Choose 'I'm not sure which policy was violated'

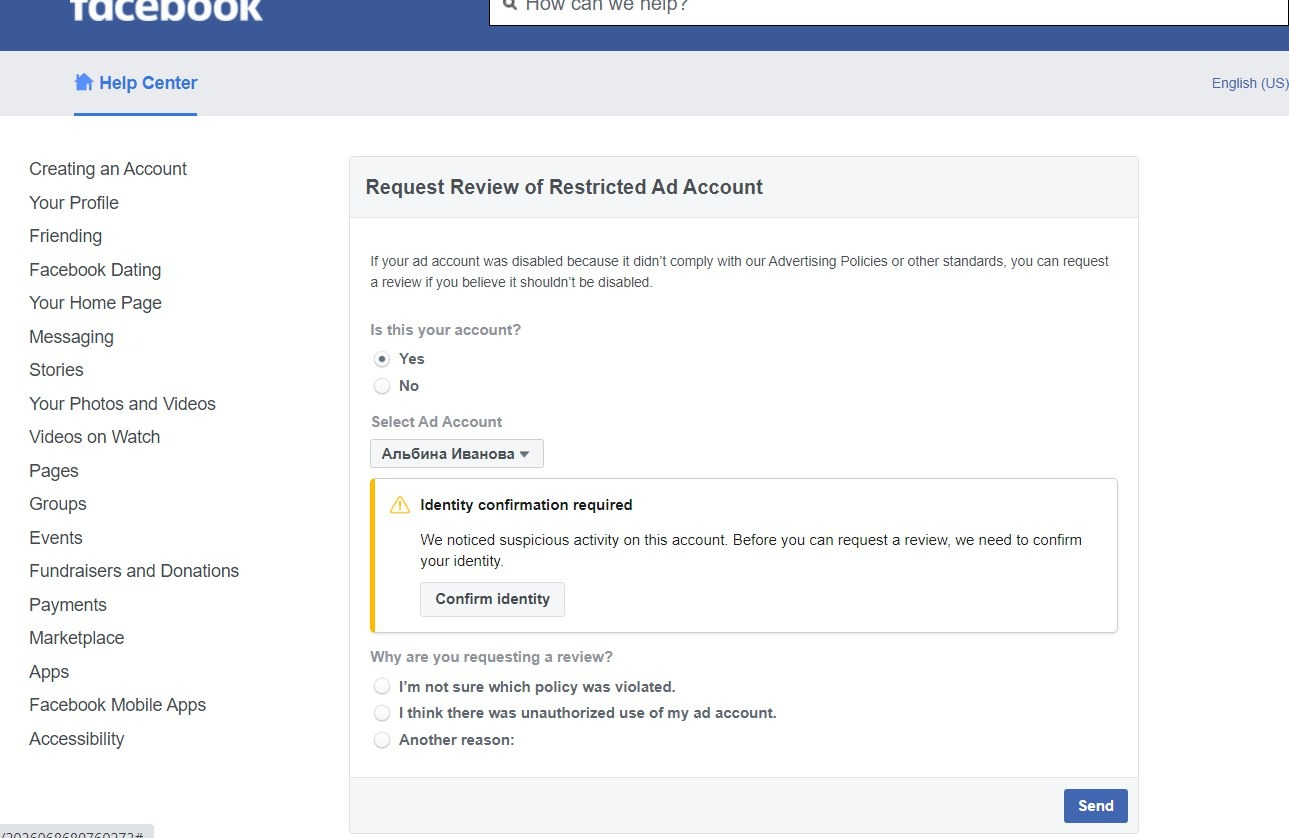(382, 687)
